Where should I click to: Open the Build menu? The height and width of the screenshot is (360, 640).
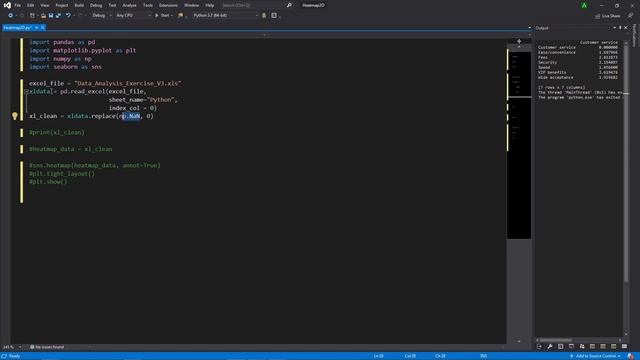tap(79, 5)
